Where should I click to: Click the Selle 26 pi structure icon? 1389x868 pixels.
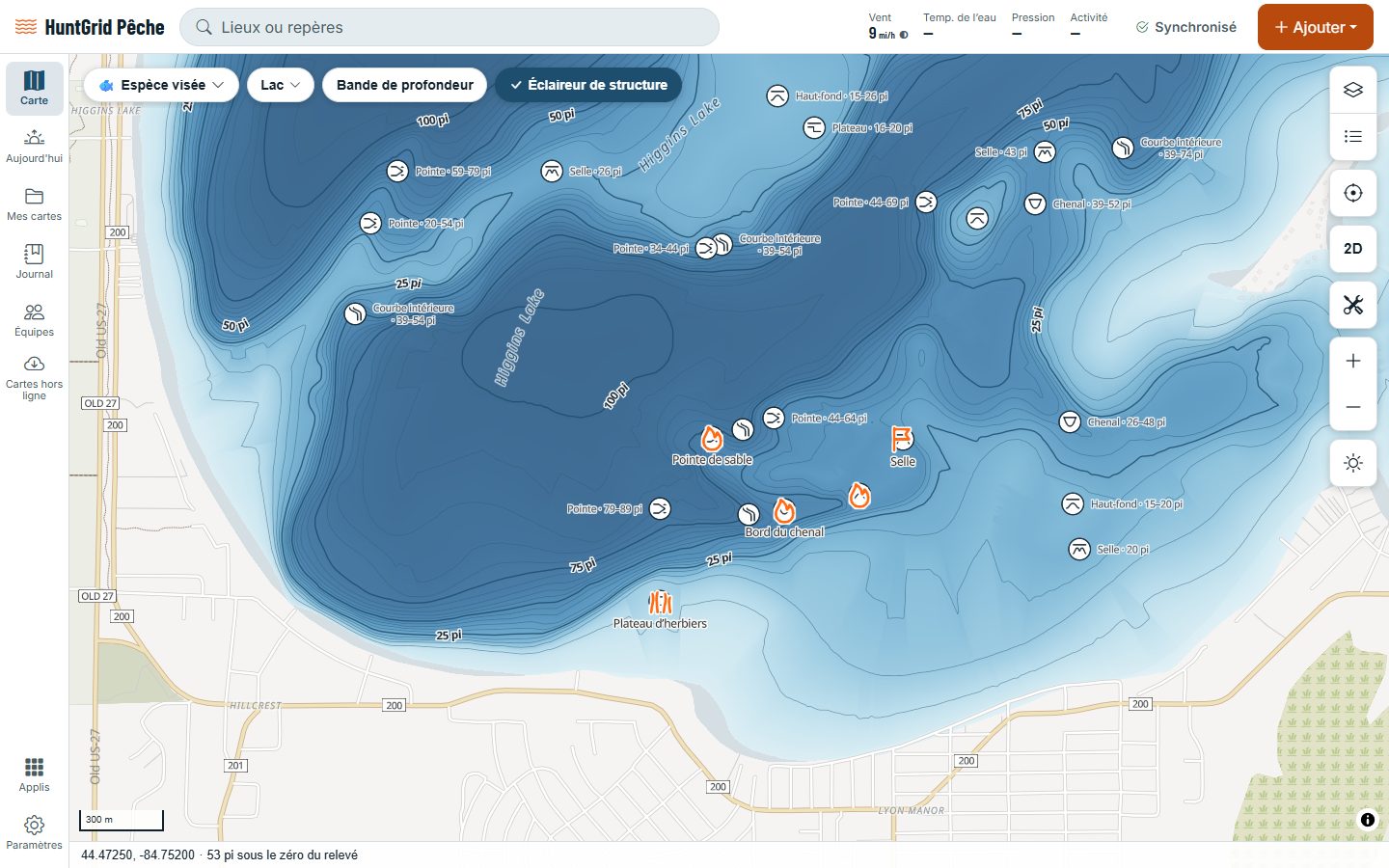[552, 172]
